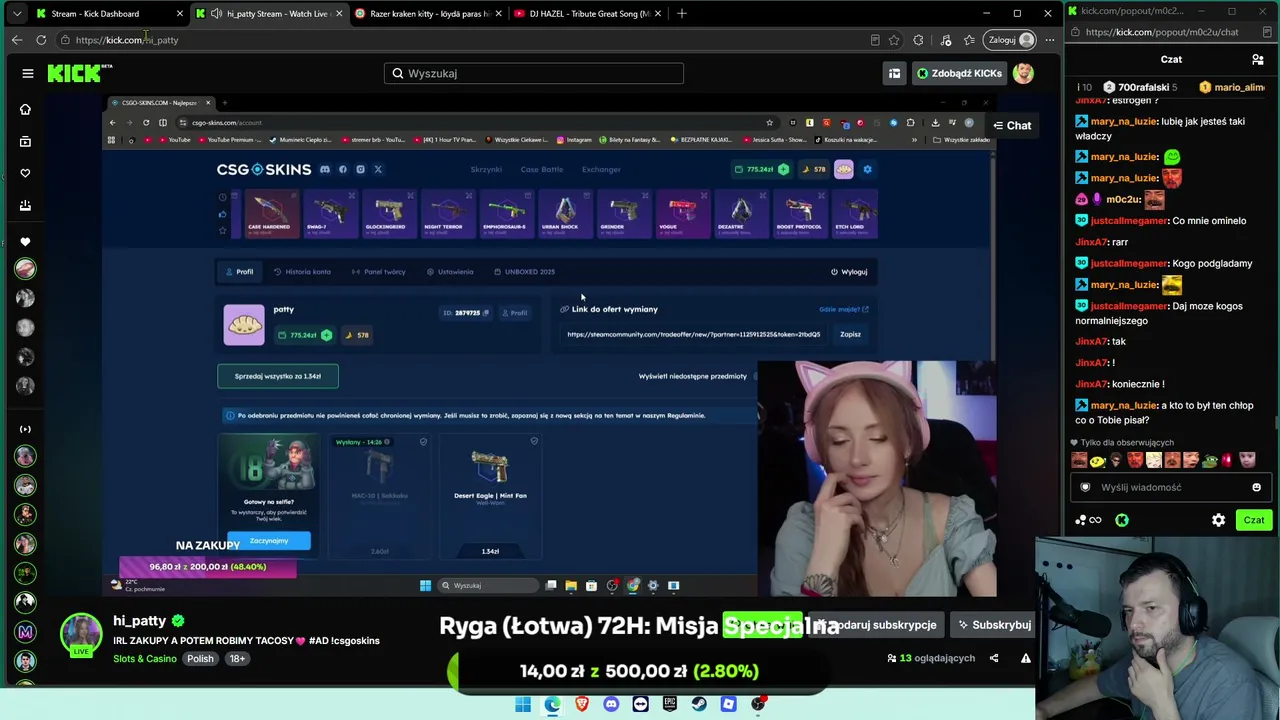Open the Slots & Casino category link
The width and height of the screenshot is (1280, 720).
[x=145, y=659]
